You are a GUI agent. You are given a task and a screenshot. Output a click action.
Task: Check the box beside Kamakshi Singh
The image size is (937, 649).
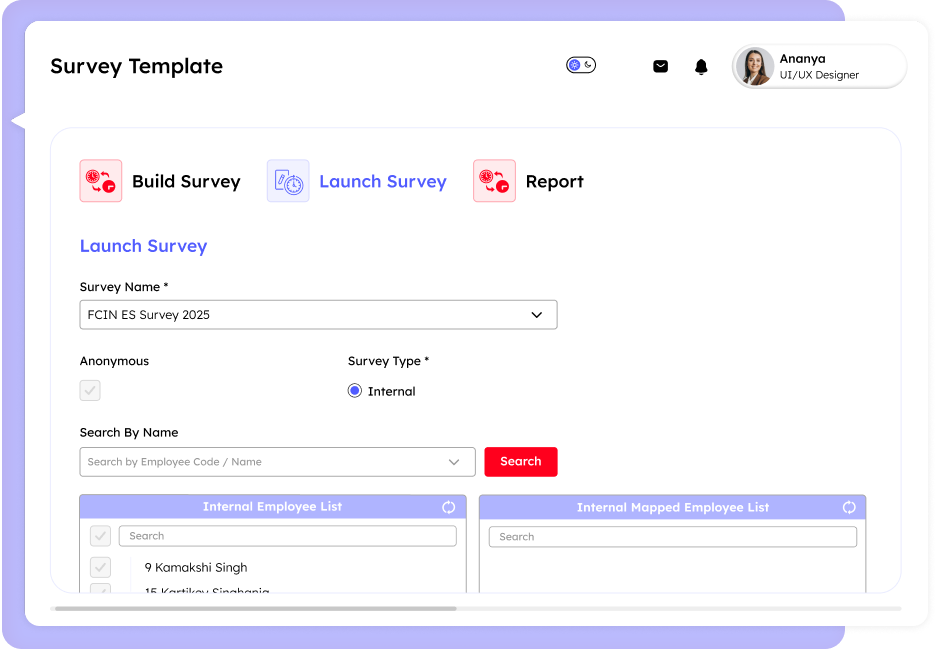click(x=100, y=568)
